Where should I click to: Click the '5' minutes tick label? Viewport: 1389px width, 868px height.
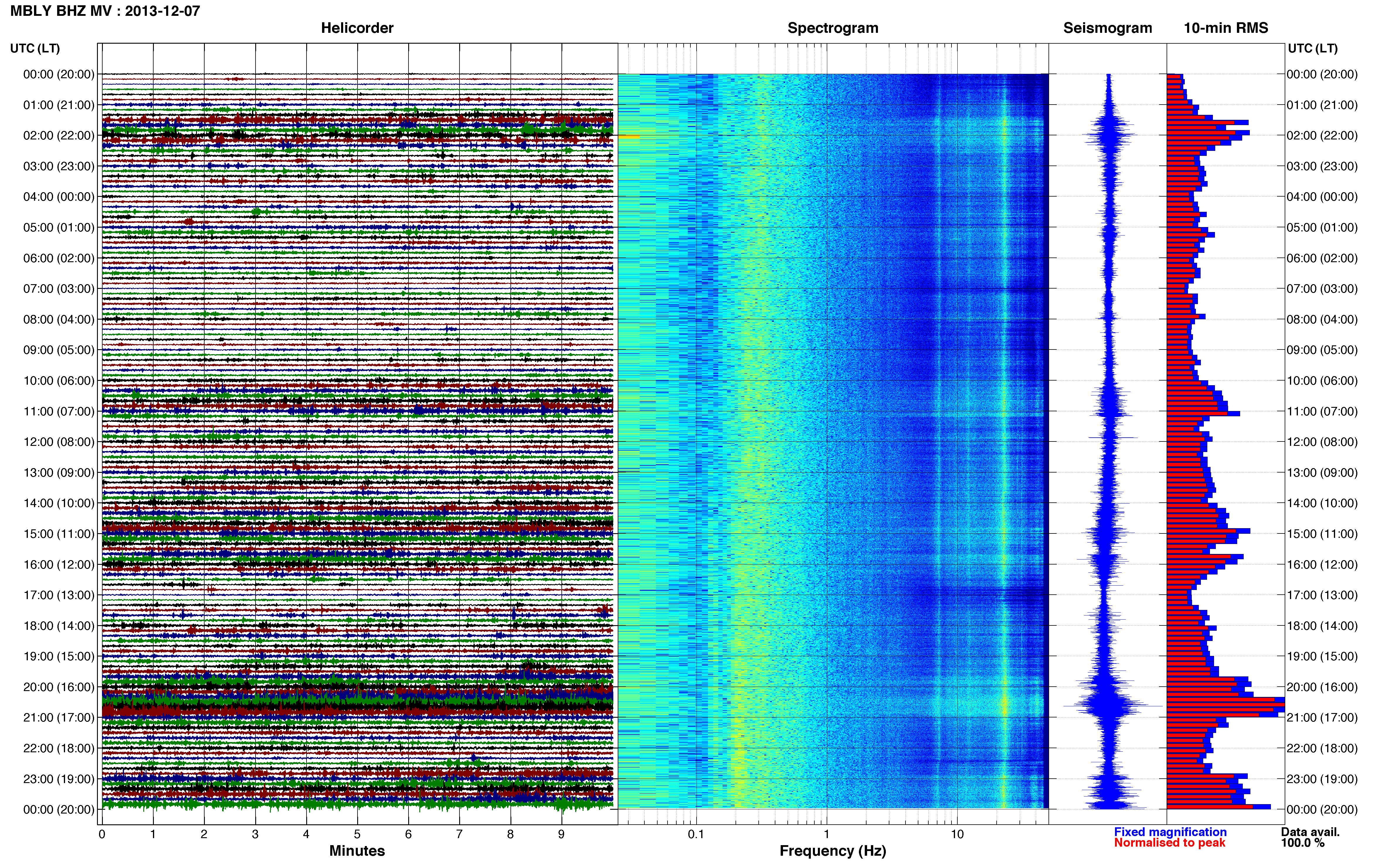coord(357,834)
